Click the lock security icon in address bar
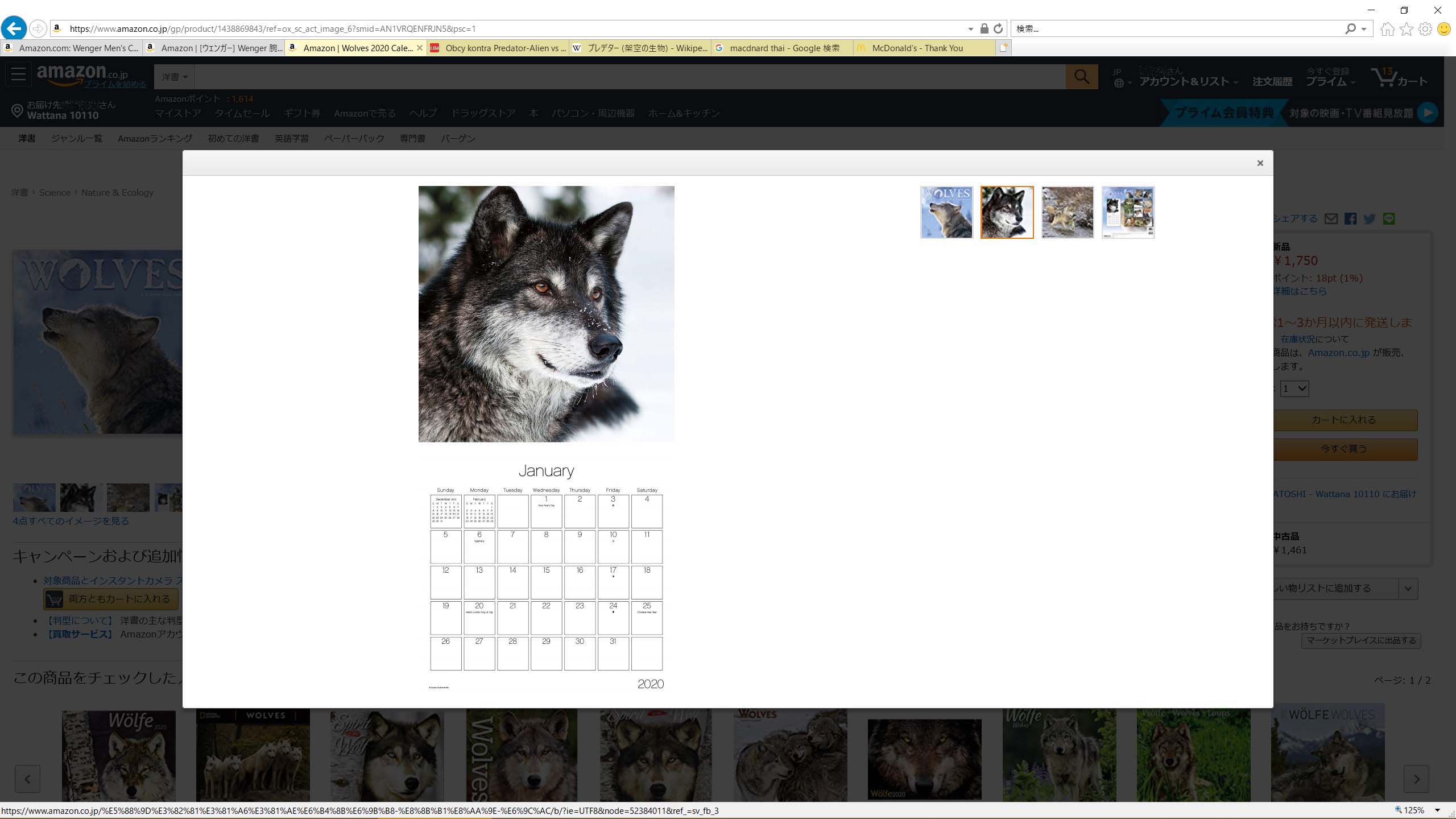Viewport: 1456px width, 819px height. point(985,28)
